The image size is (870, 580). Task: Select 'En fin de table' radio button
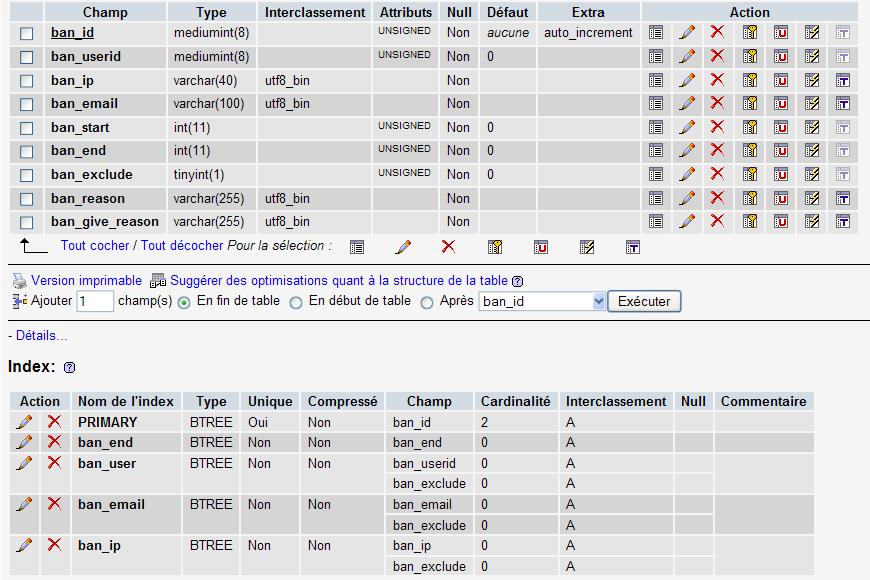pyautogui.click(x=184, y=302)
